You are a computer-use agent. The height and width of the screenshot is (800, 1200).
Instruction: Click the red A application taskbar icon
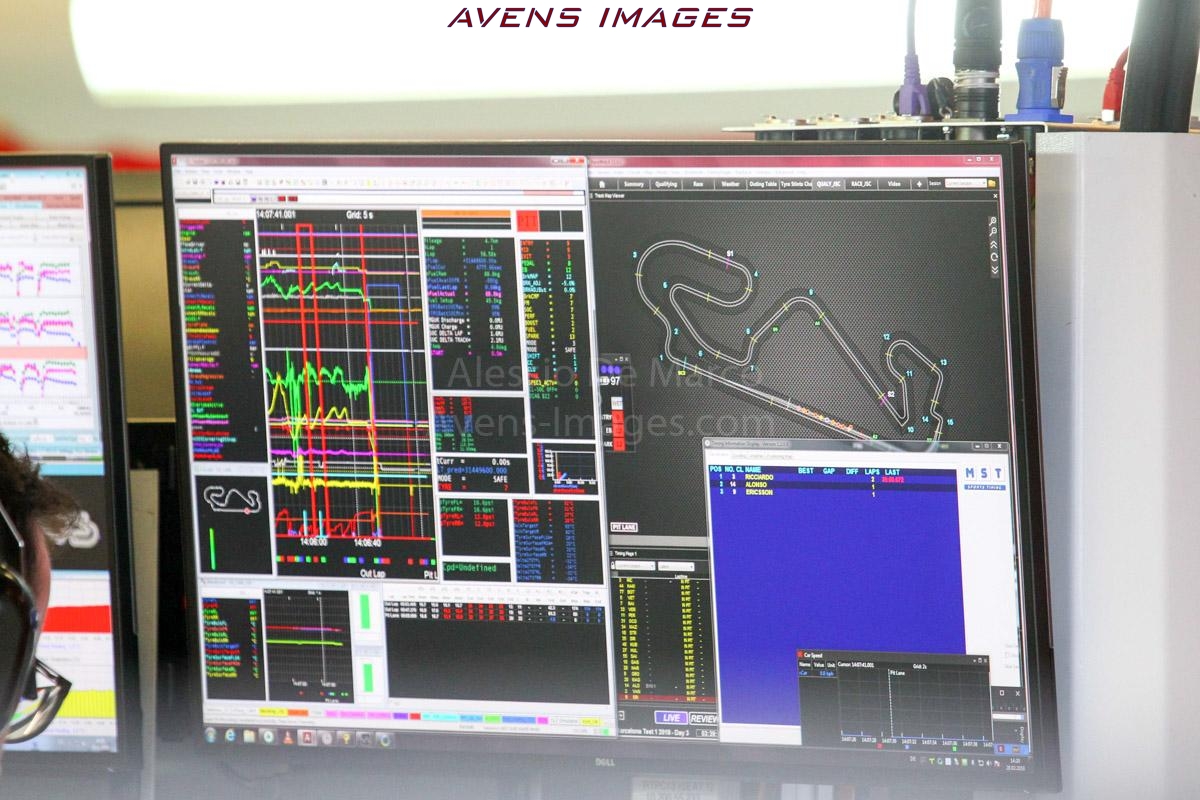click(x=307, y=738)
